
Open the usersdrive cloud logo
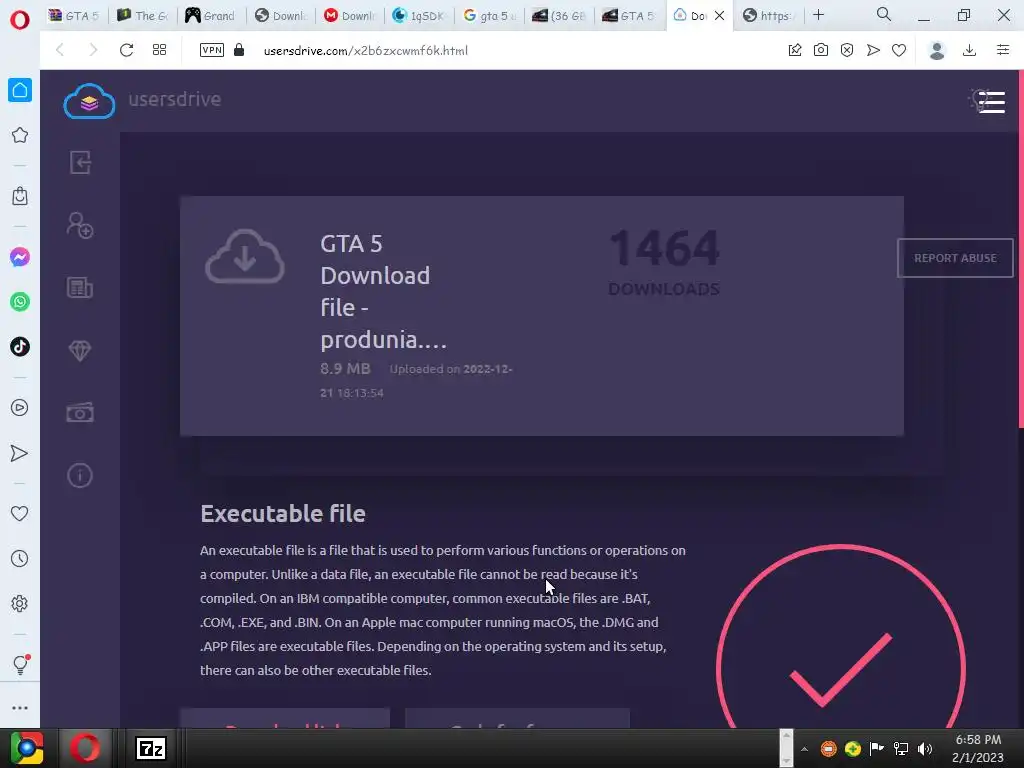89,101
